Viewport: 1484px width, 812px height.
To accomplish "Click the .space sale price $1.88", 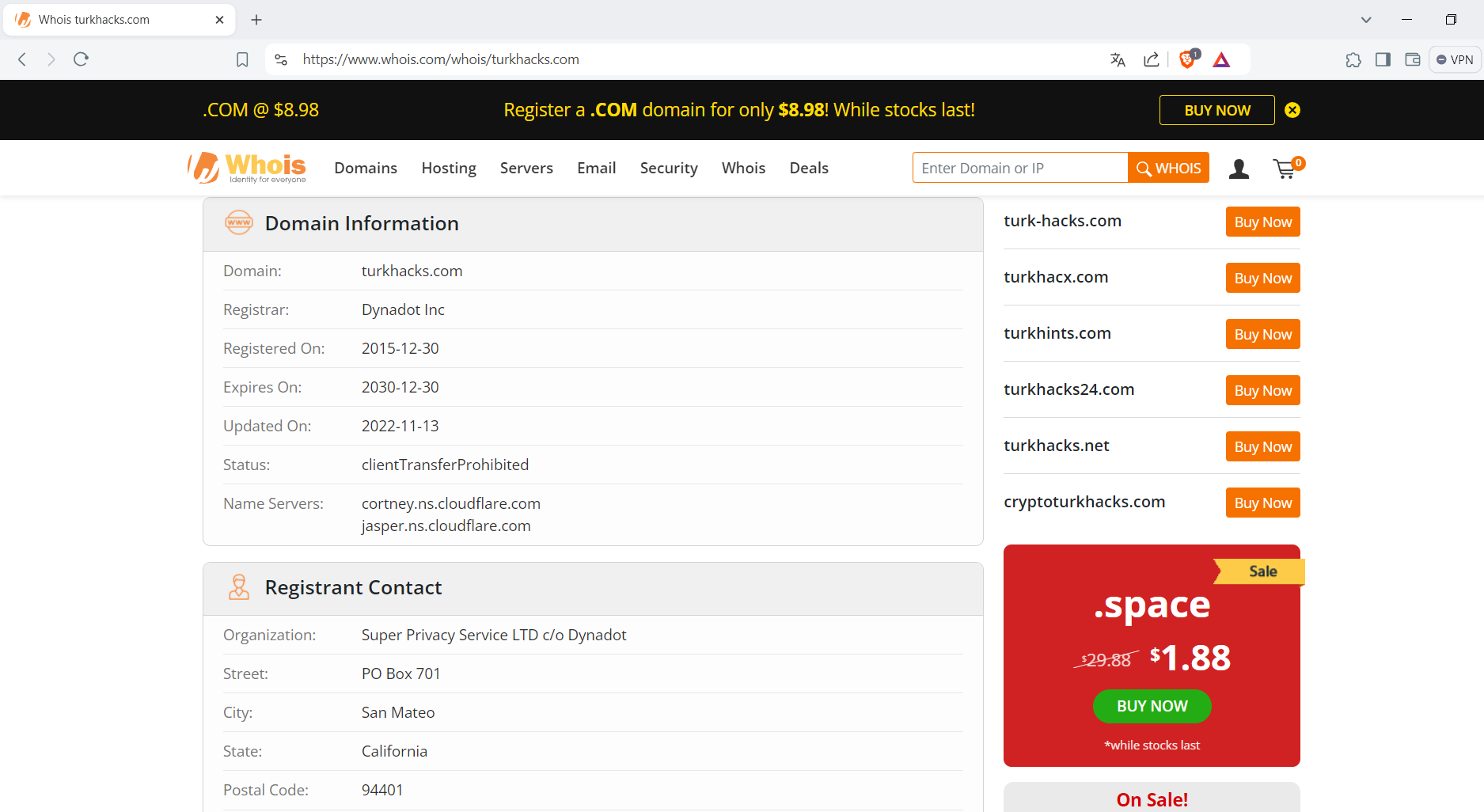I will (1190, 658).
